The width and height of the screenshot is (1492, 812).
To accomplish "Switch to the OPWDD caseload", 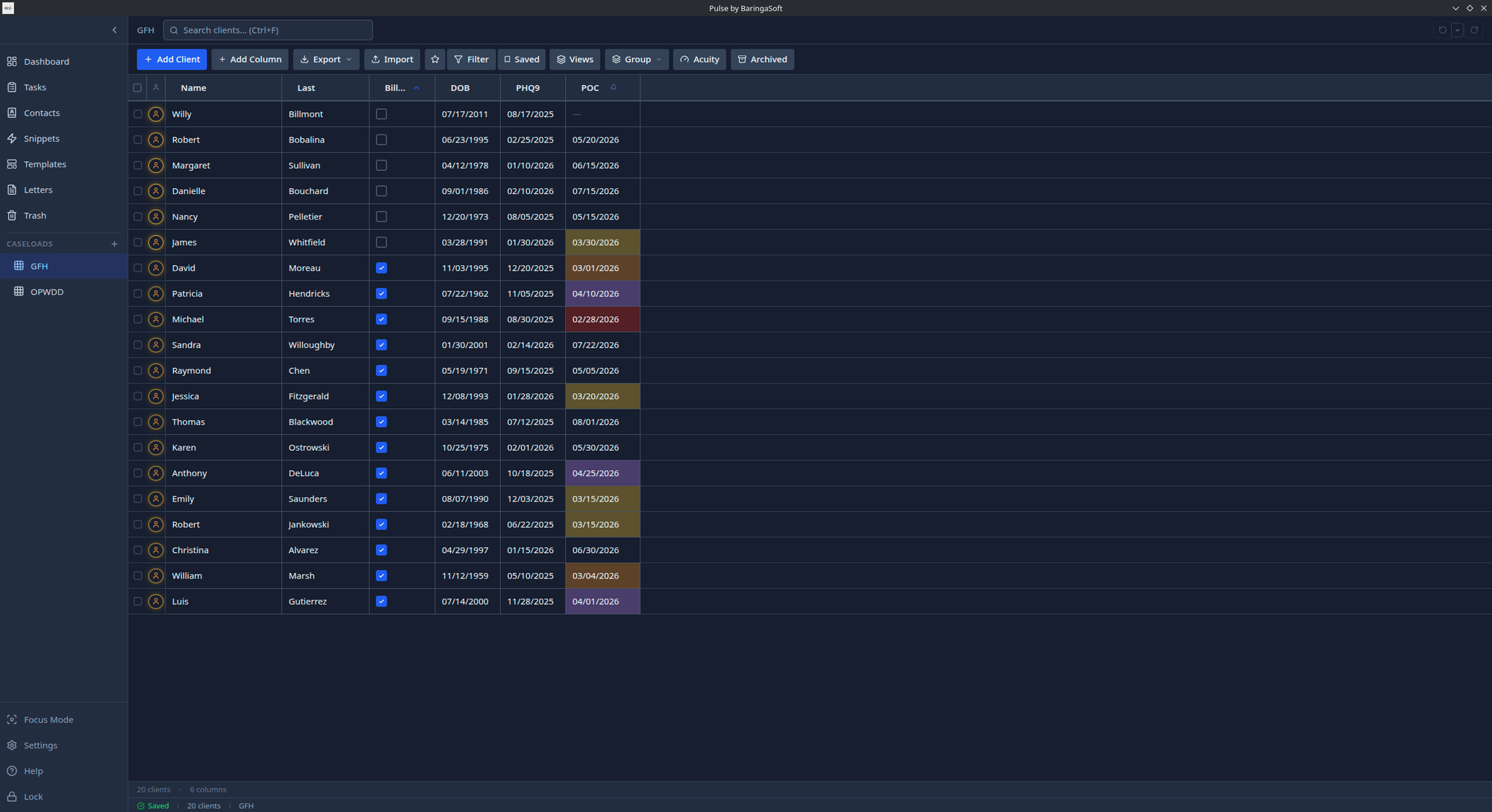I will point(48,291).
